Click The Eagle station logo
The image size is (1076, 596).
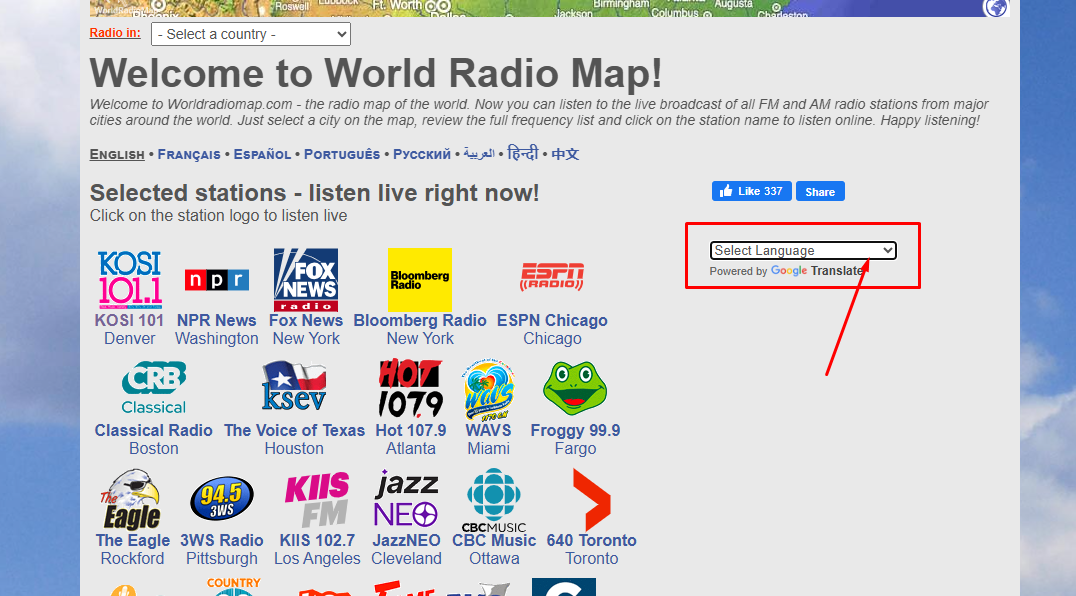(132, 500)
